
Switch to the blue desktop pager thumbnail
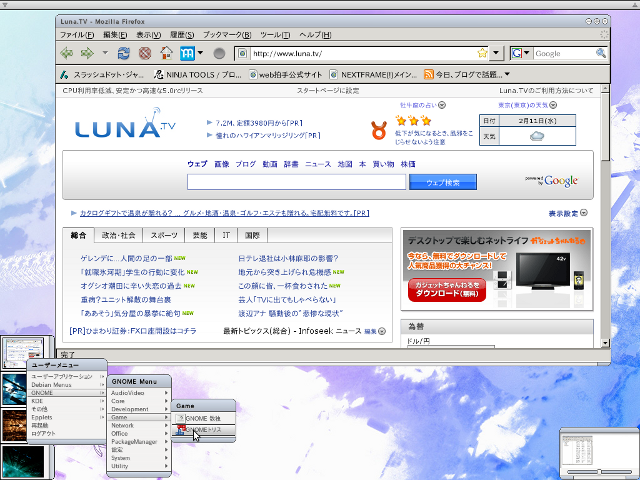tap(14, 389)
